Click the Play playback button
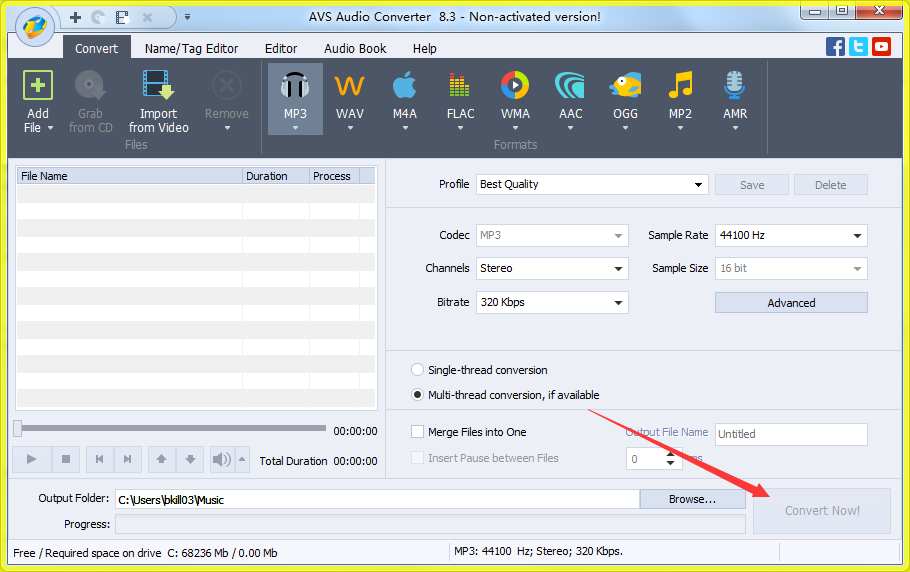The height and width of the screenshot is (572, 910). click(x=31, y=459)
